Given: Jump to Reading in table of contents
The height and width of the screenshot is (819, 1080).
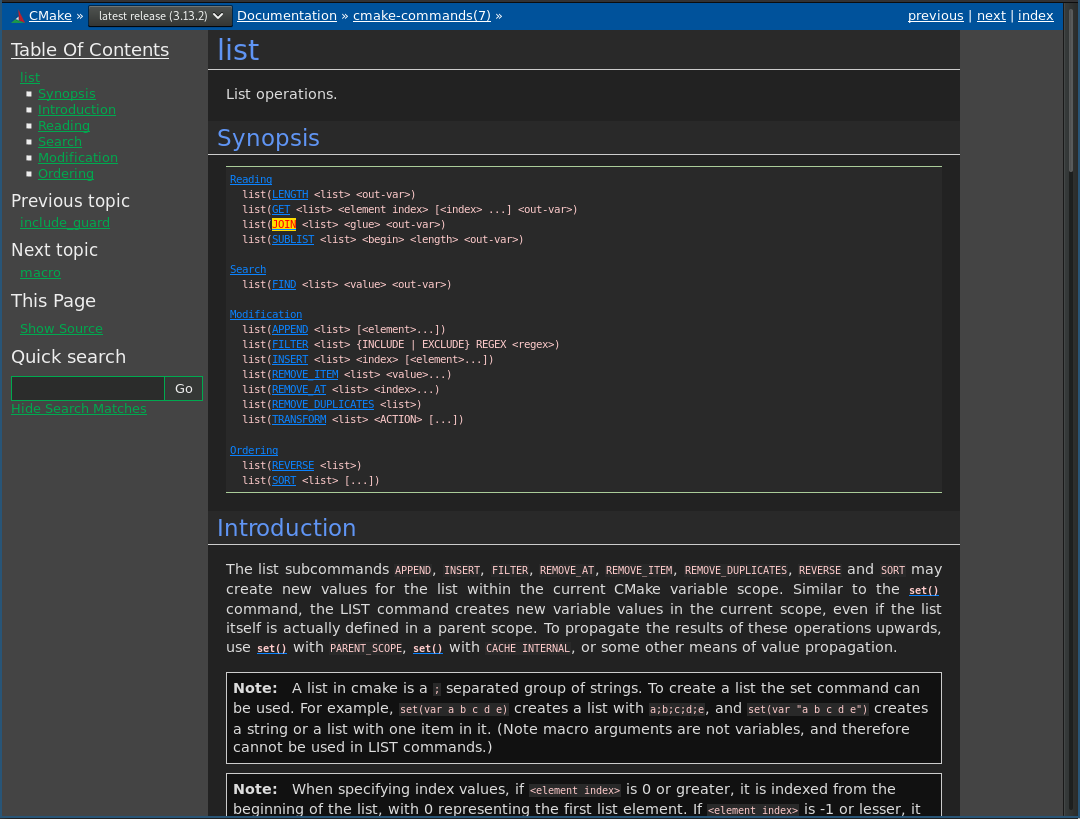Looking at the screenshot, I should point(63,125).
